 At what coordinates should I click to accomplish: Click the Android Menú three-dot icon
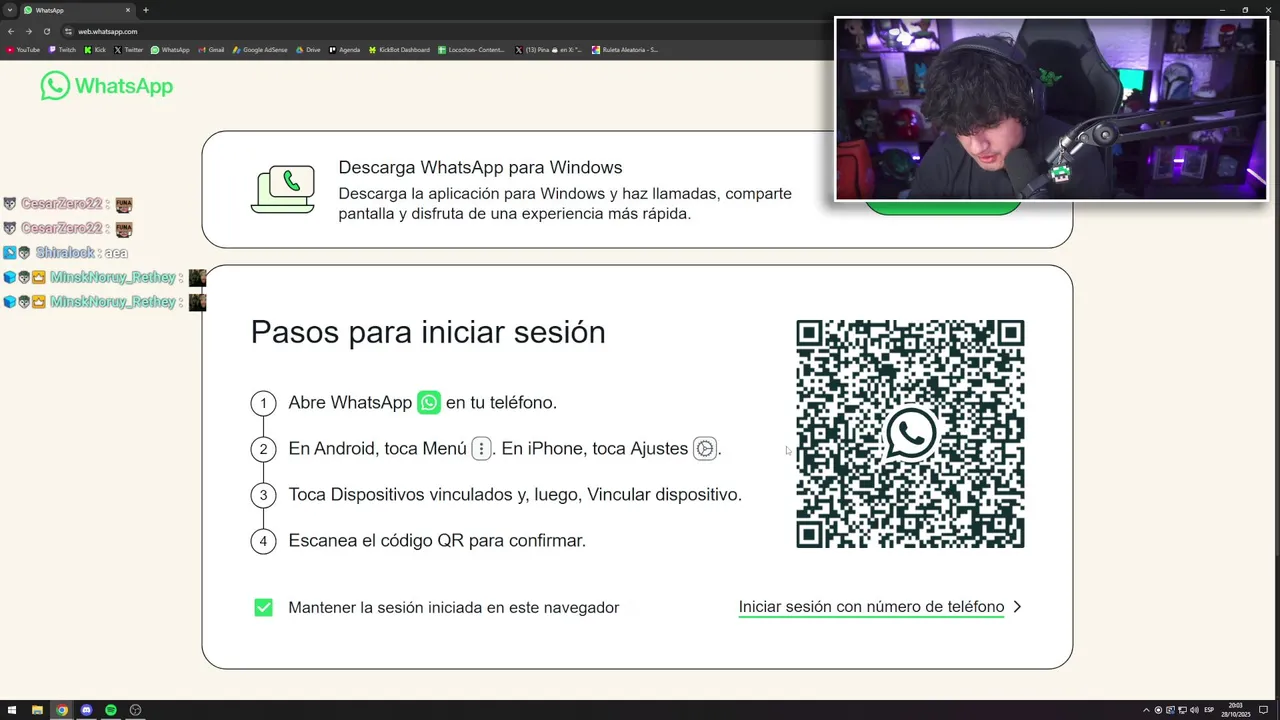click(481, 449)
